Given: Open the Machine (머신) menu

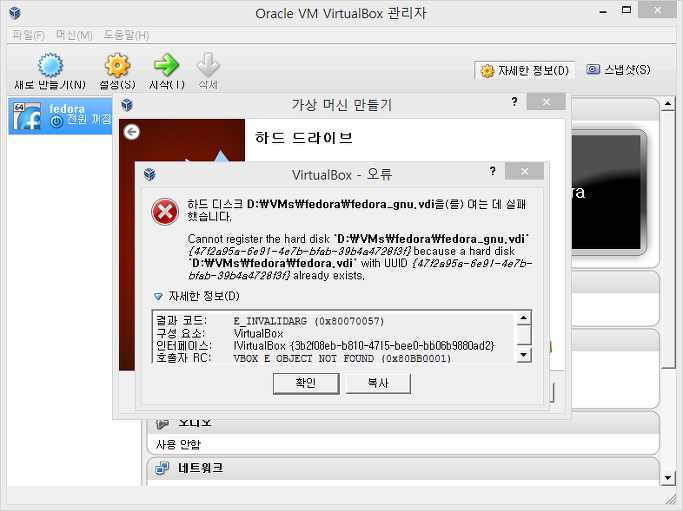Looking at the screenshot, I should [x=74, y=35].
